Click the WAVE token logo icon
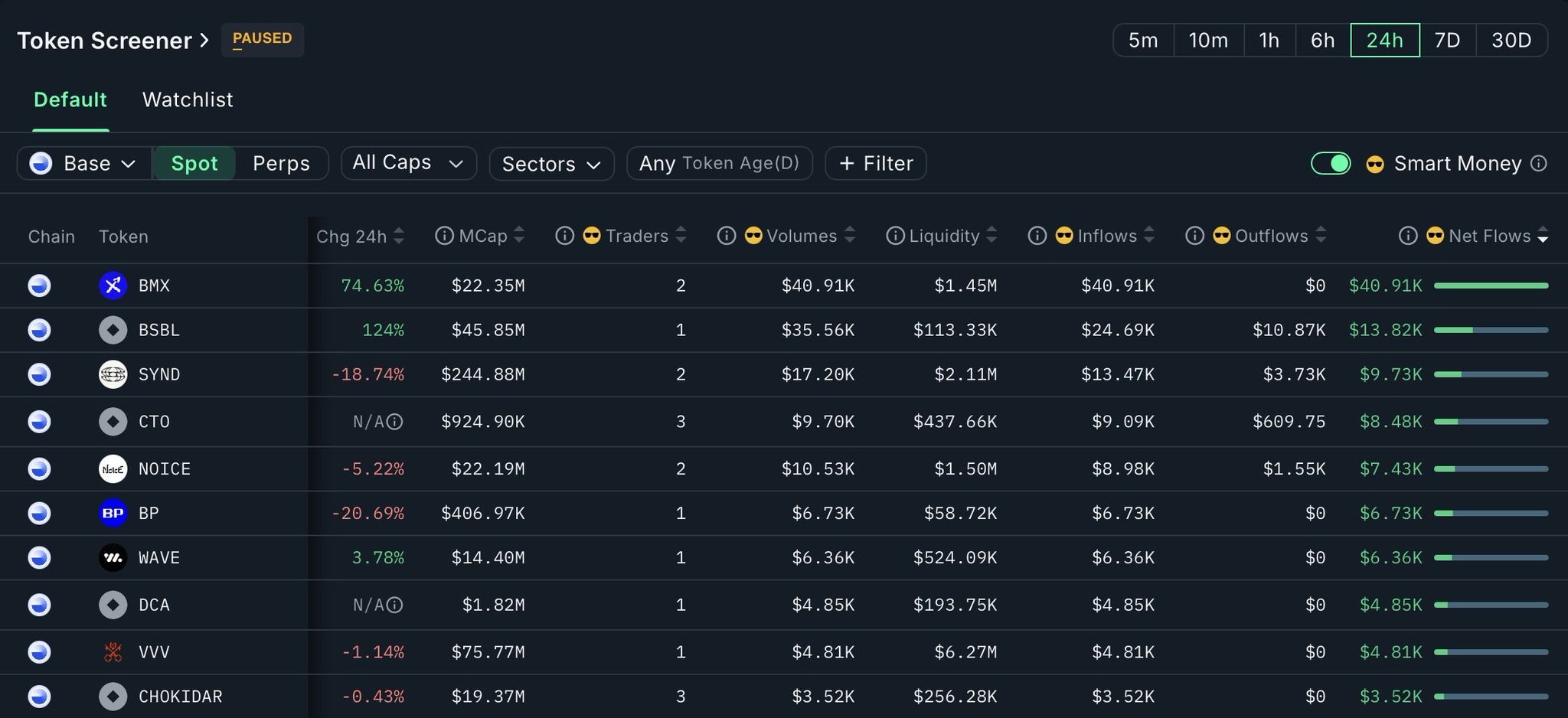 tap(113, 557)
